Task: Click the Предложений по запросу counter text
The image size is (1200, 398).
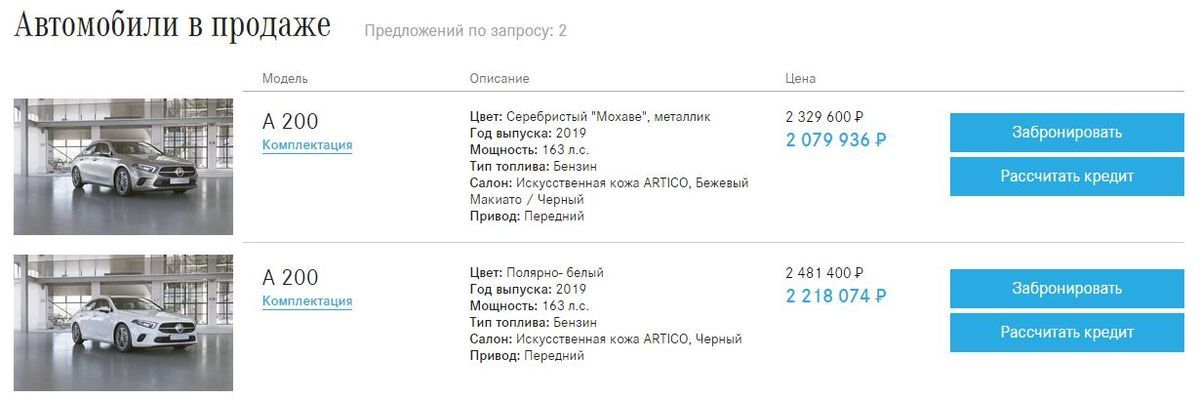Action: 465,31
